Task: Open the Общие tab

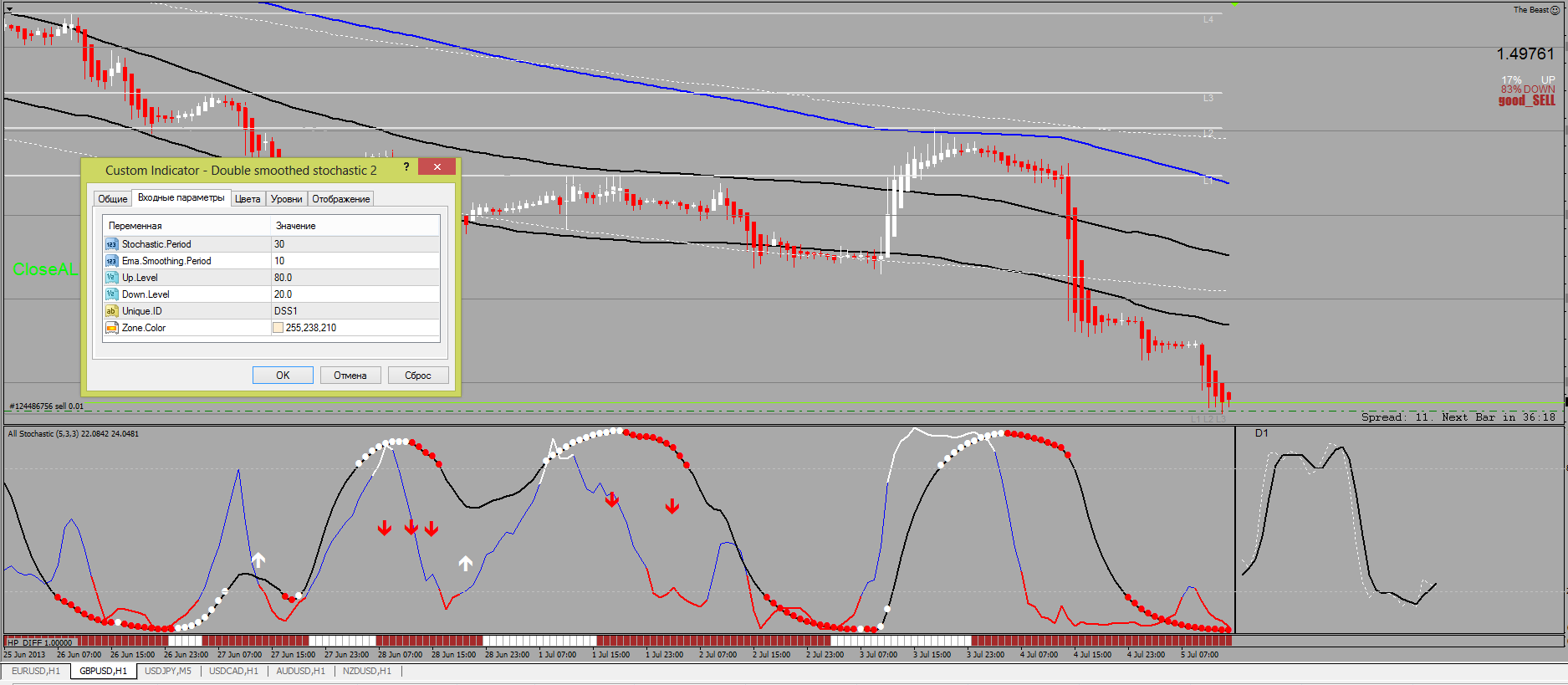Action: pos(112,199)
